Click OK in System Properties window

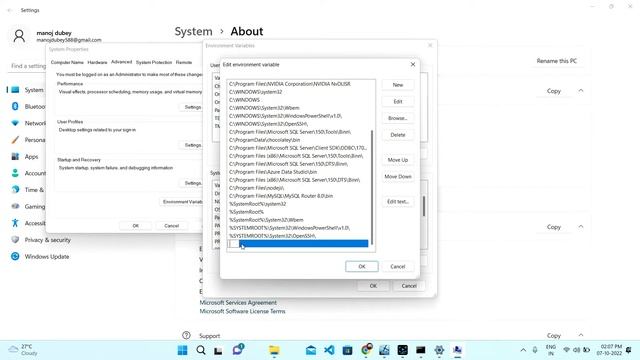pos(136,226)
